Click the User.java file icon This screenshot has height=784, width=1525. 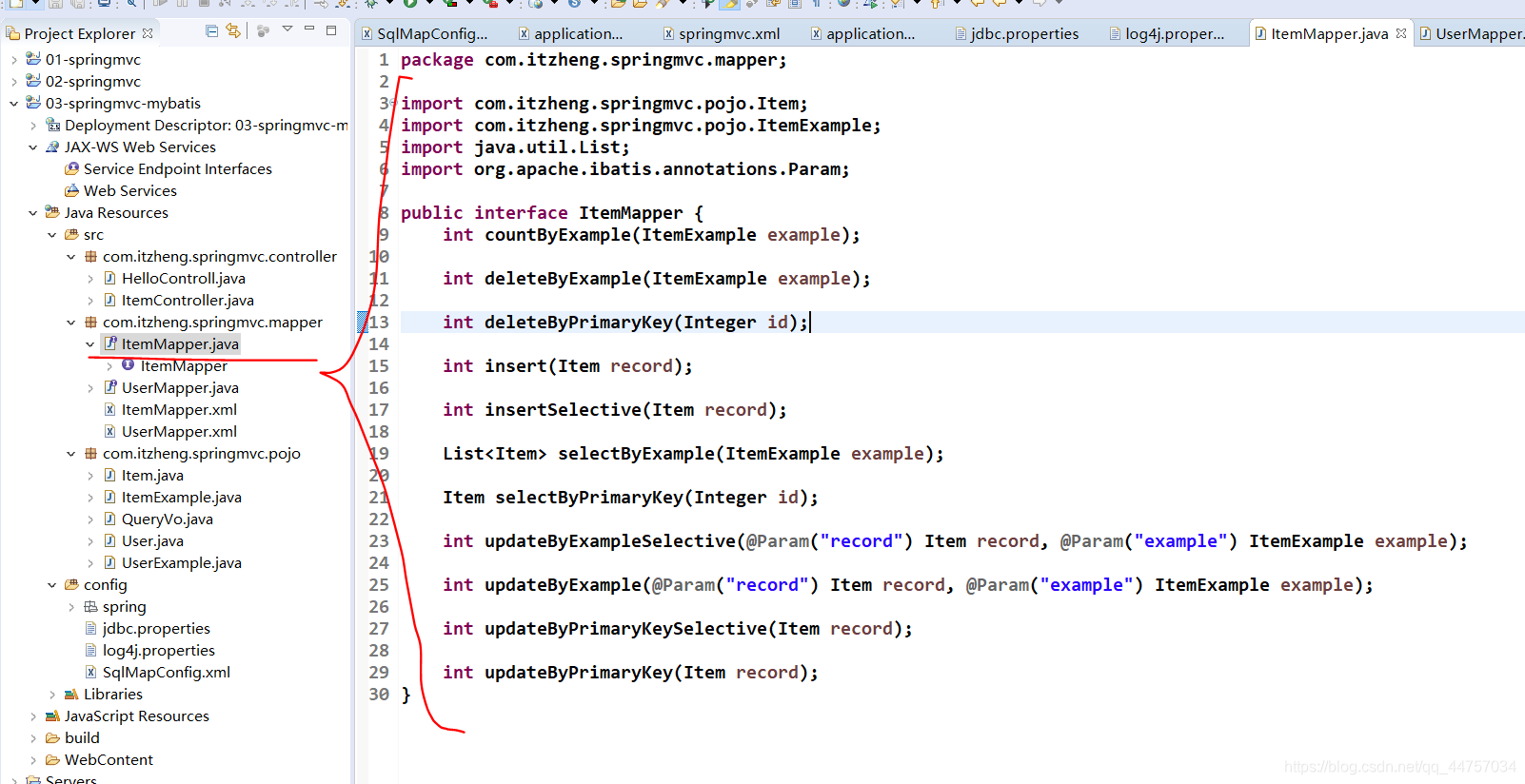[109, 540]
